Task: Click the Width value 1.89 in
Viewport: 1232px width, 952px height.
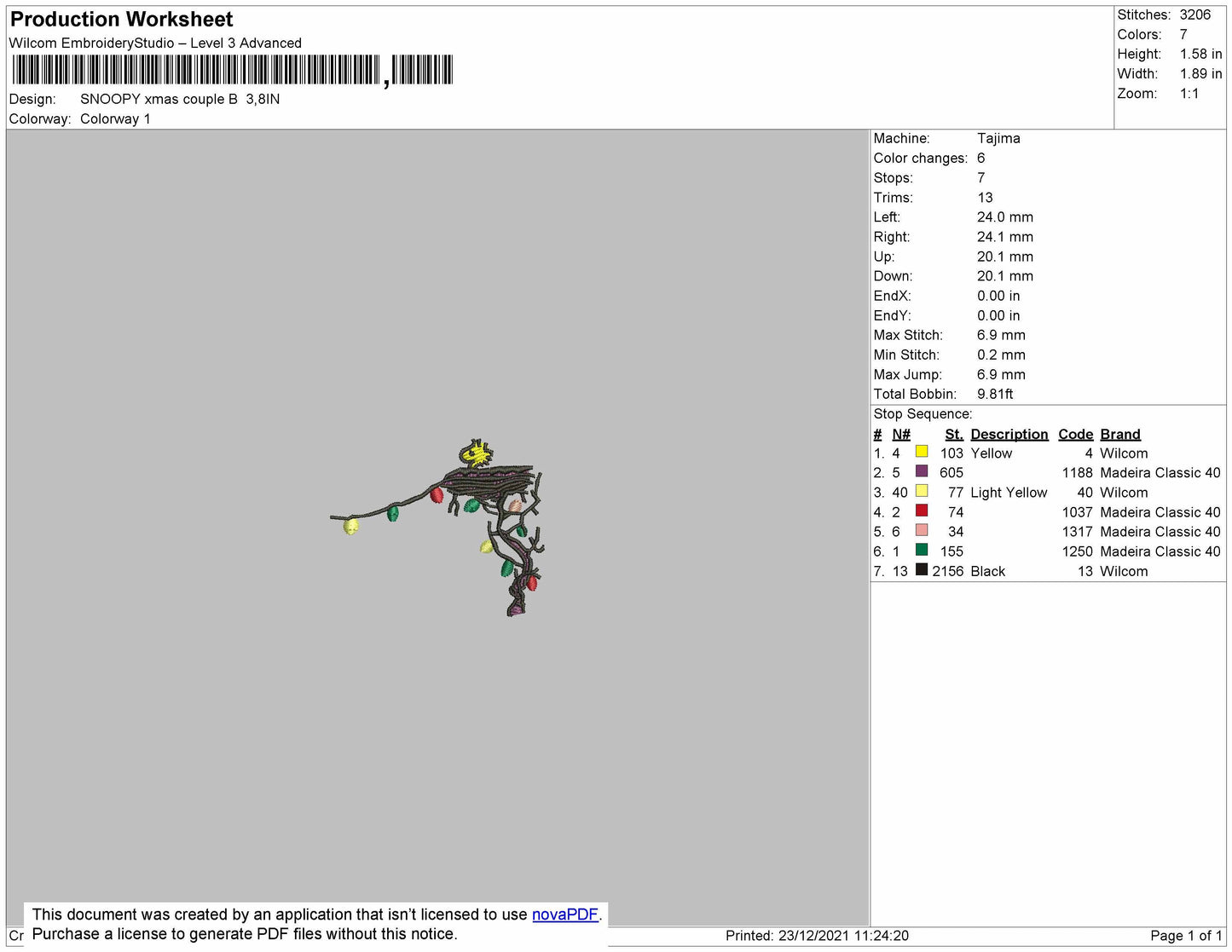Action: pyautogui.click(x=1200, y=73)
